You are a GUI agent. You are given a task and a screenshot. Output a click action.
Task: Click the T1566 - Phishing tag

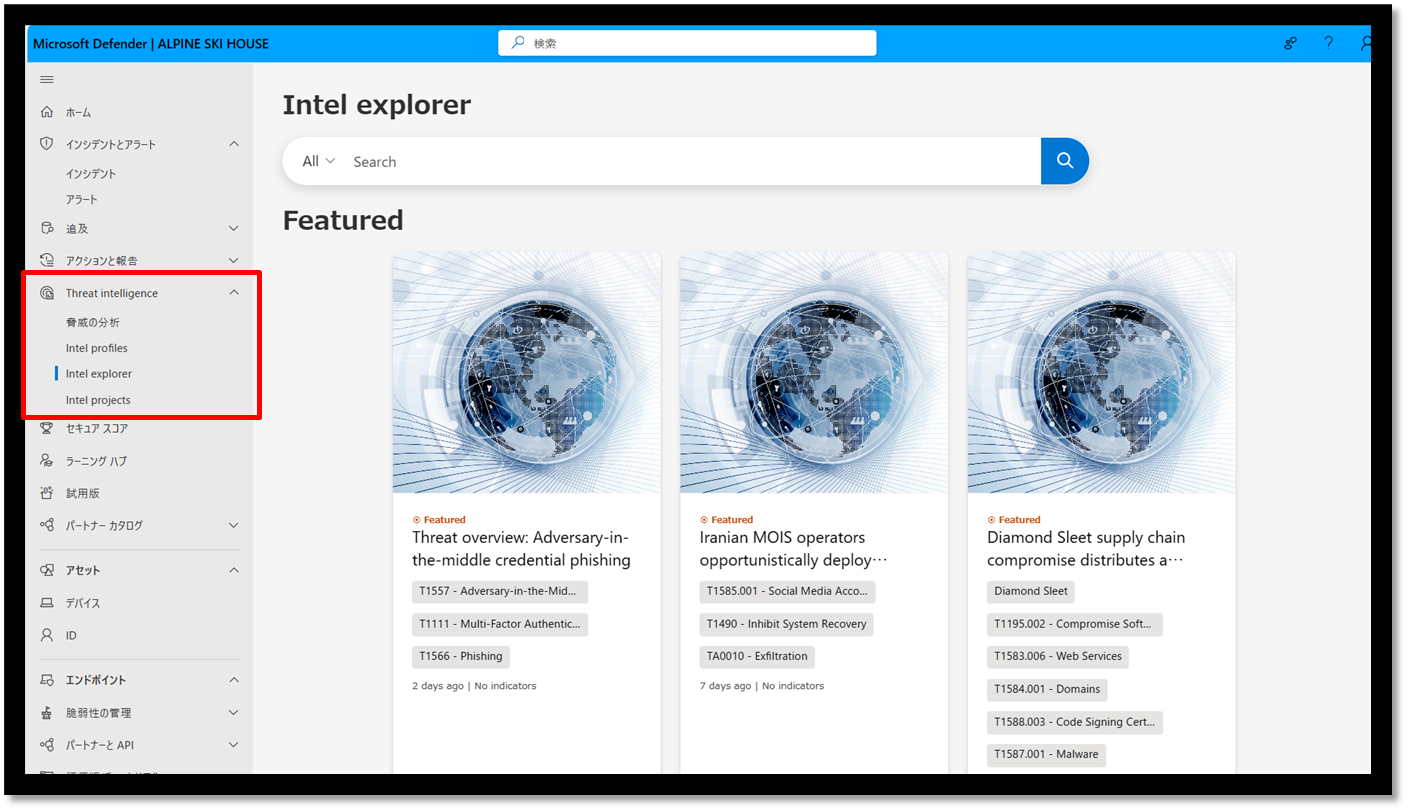coord(461,656)
